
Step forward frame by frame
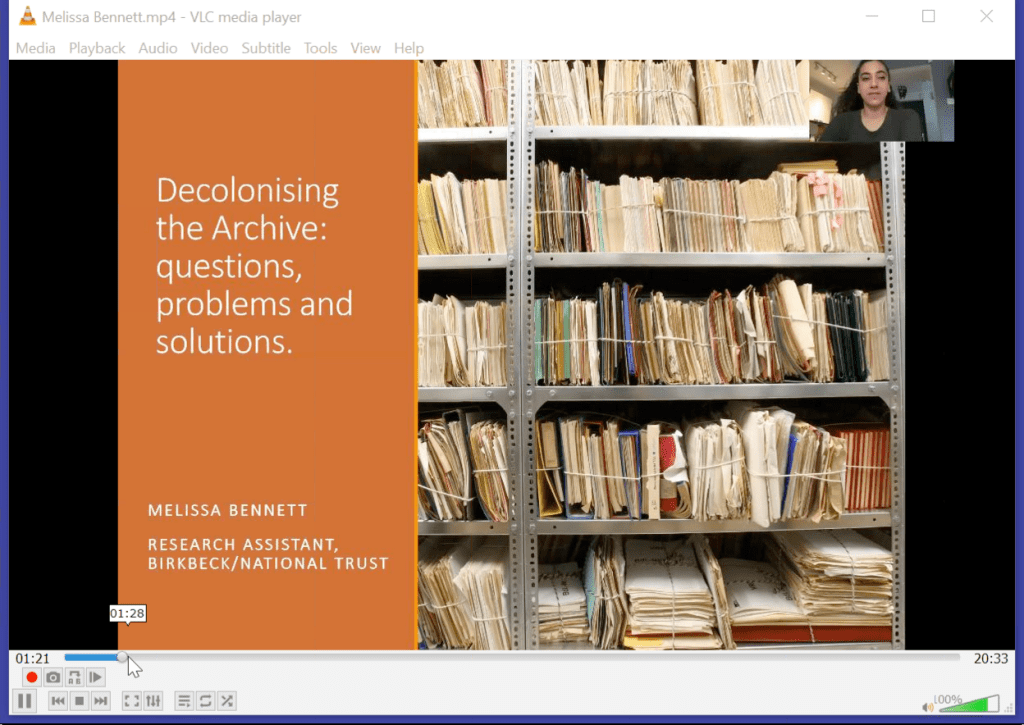pos(95,677)
